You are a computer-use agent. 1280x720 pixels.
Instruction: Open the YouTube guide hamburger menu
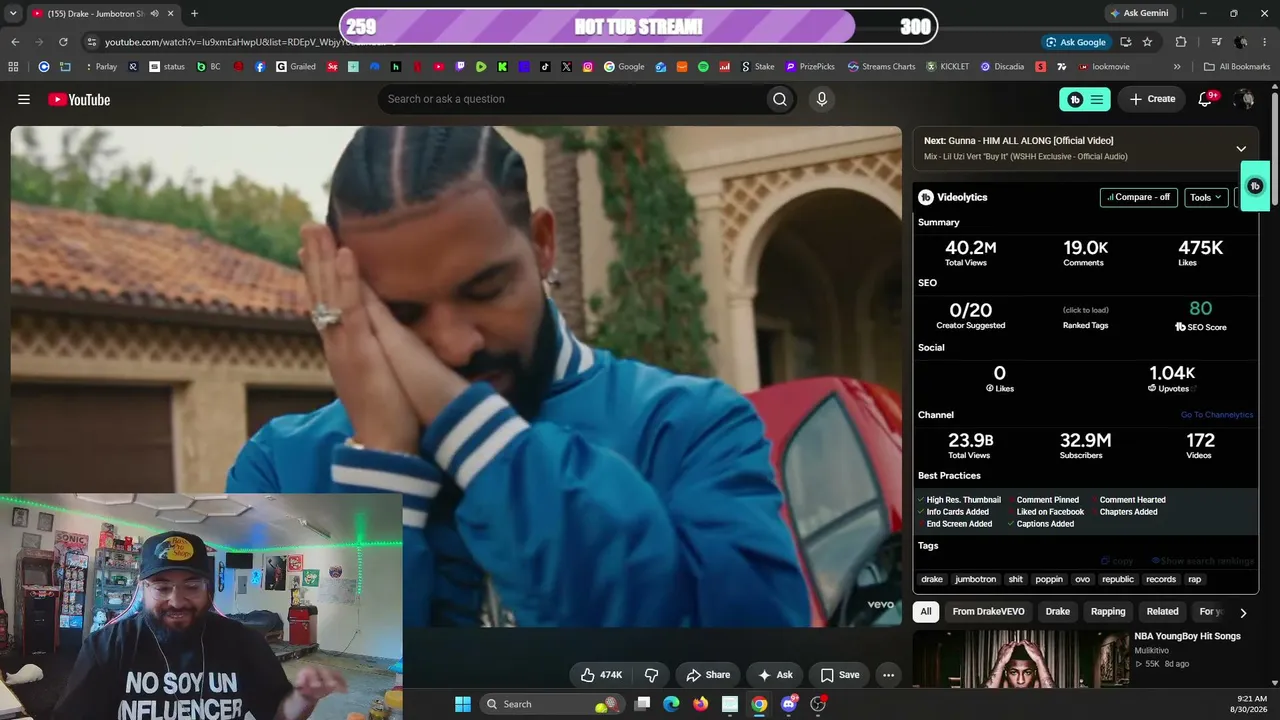pyautogui.click(x=24, y=99)
